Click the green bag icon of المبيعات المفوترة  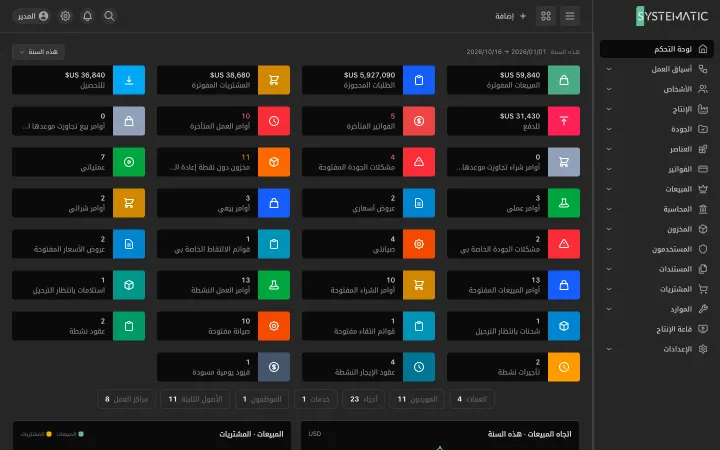(564, 80)
